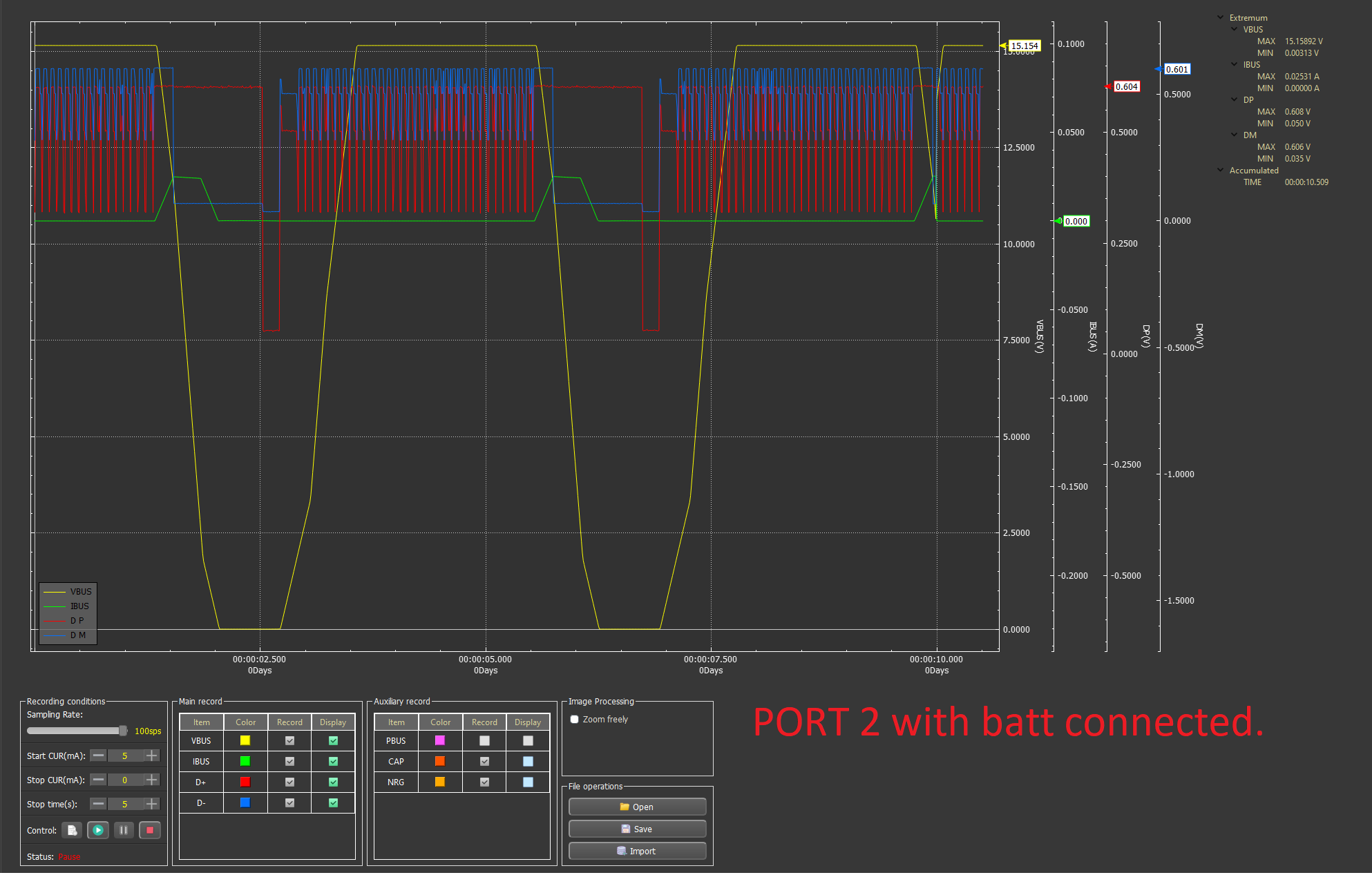Toggle the PBUS Record checkbox

pyautogui.click(x=484, y=740)
